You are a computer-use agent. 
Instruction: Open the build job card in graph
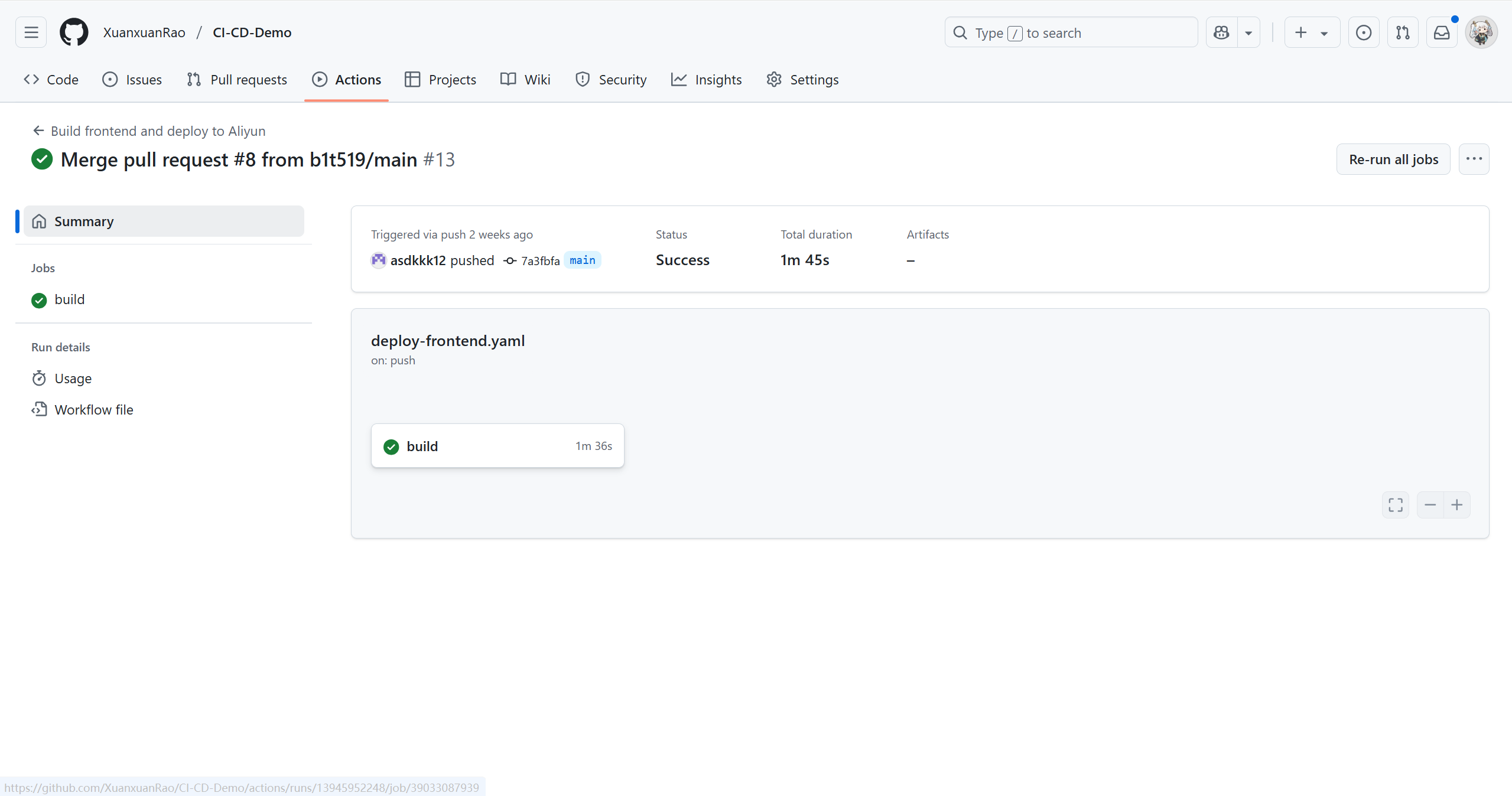(x=497, y=446)
